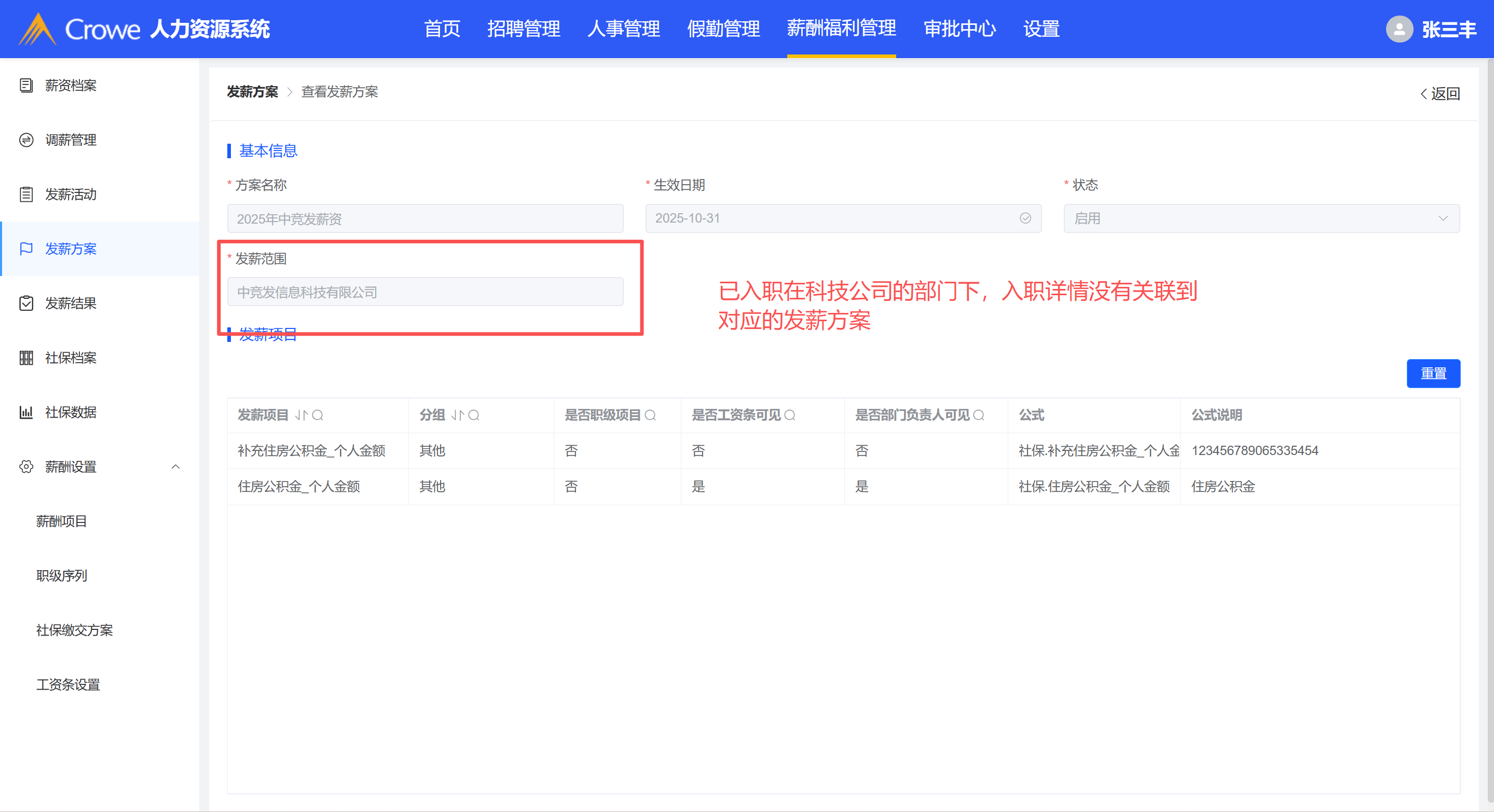Open 社保缴交方案 in sidebar
Image resolution: width=1494 pixels, height=812 pixels.
click(74, 630)
